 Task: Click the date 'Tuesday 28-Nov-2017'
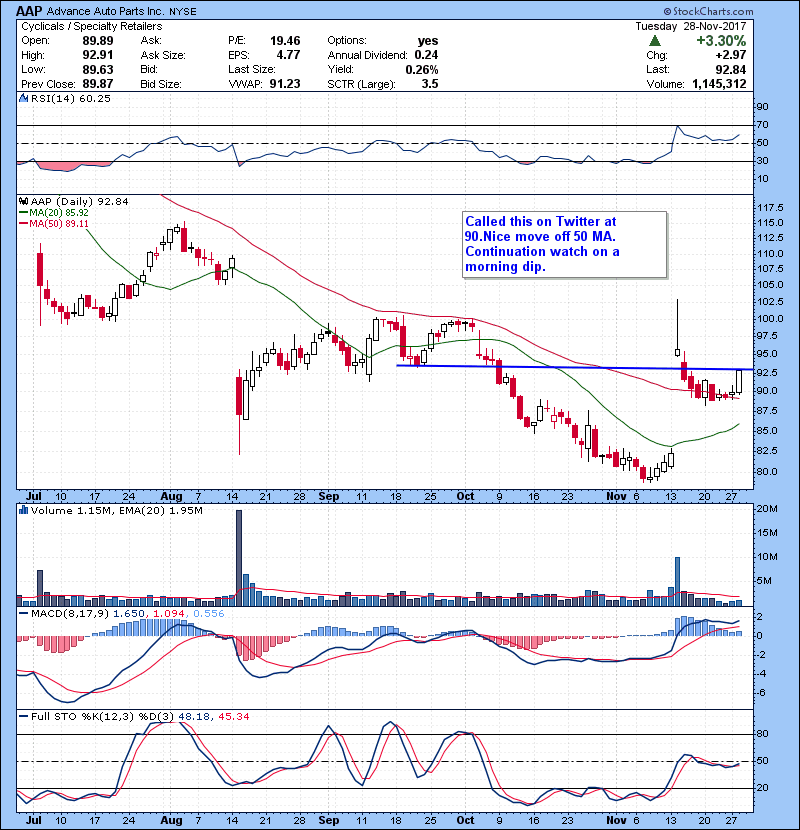tap(691, 26)
